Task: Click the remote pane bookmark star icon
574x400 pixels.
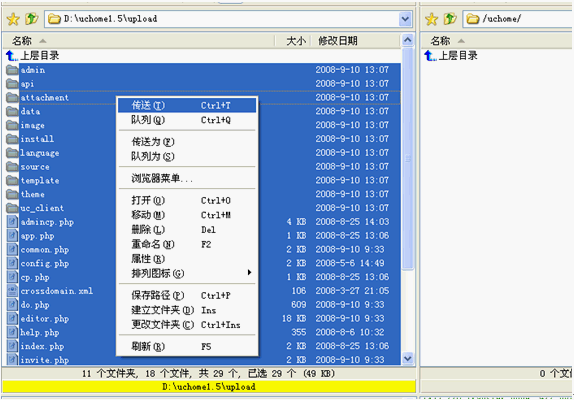Action: [432, 19]
